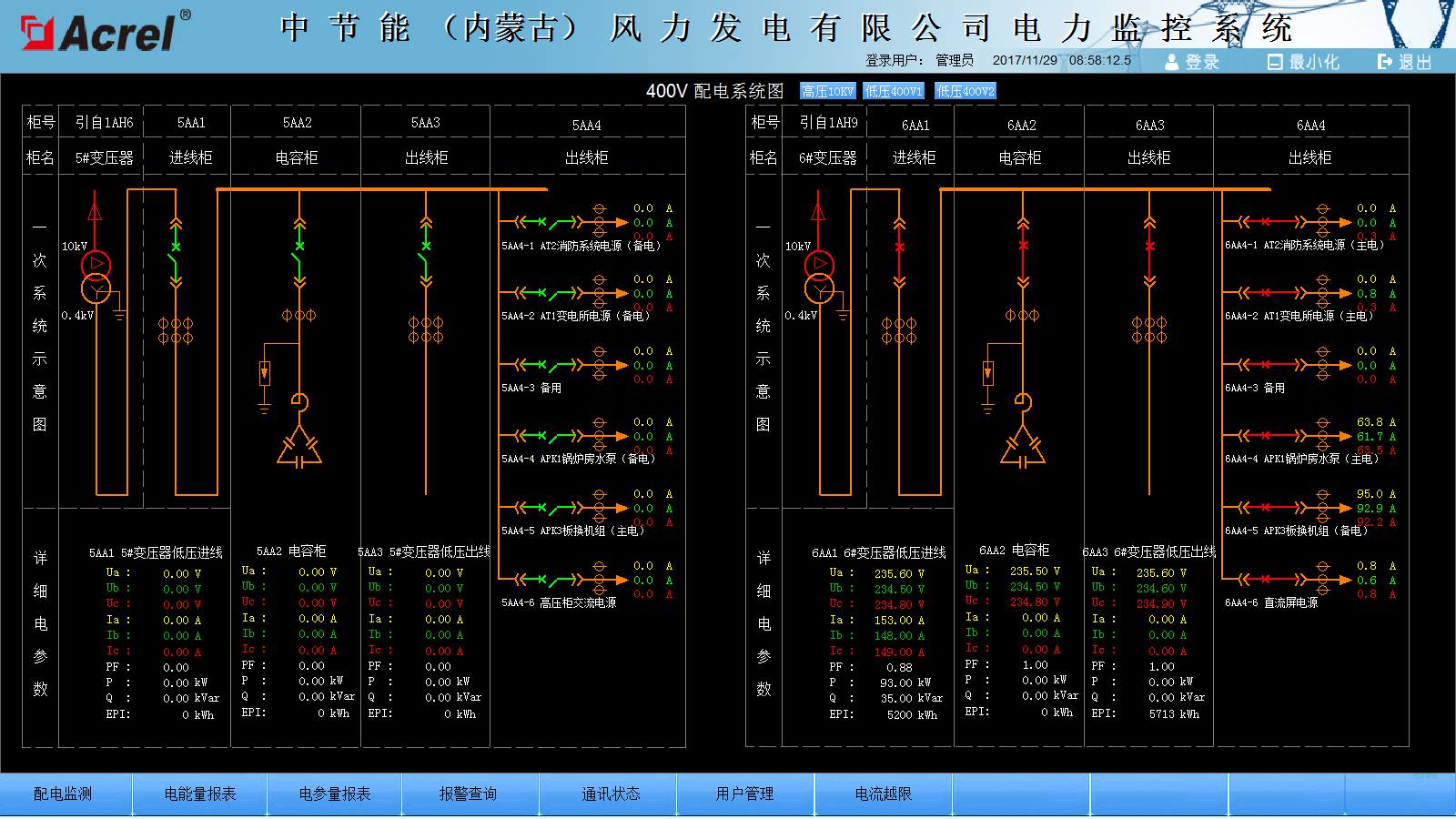Click the 5AA1 5#变压器低压进线 heading
Image resolution: width=1456 pixels, height=819 pixels.
[x=156, y=552]
